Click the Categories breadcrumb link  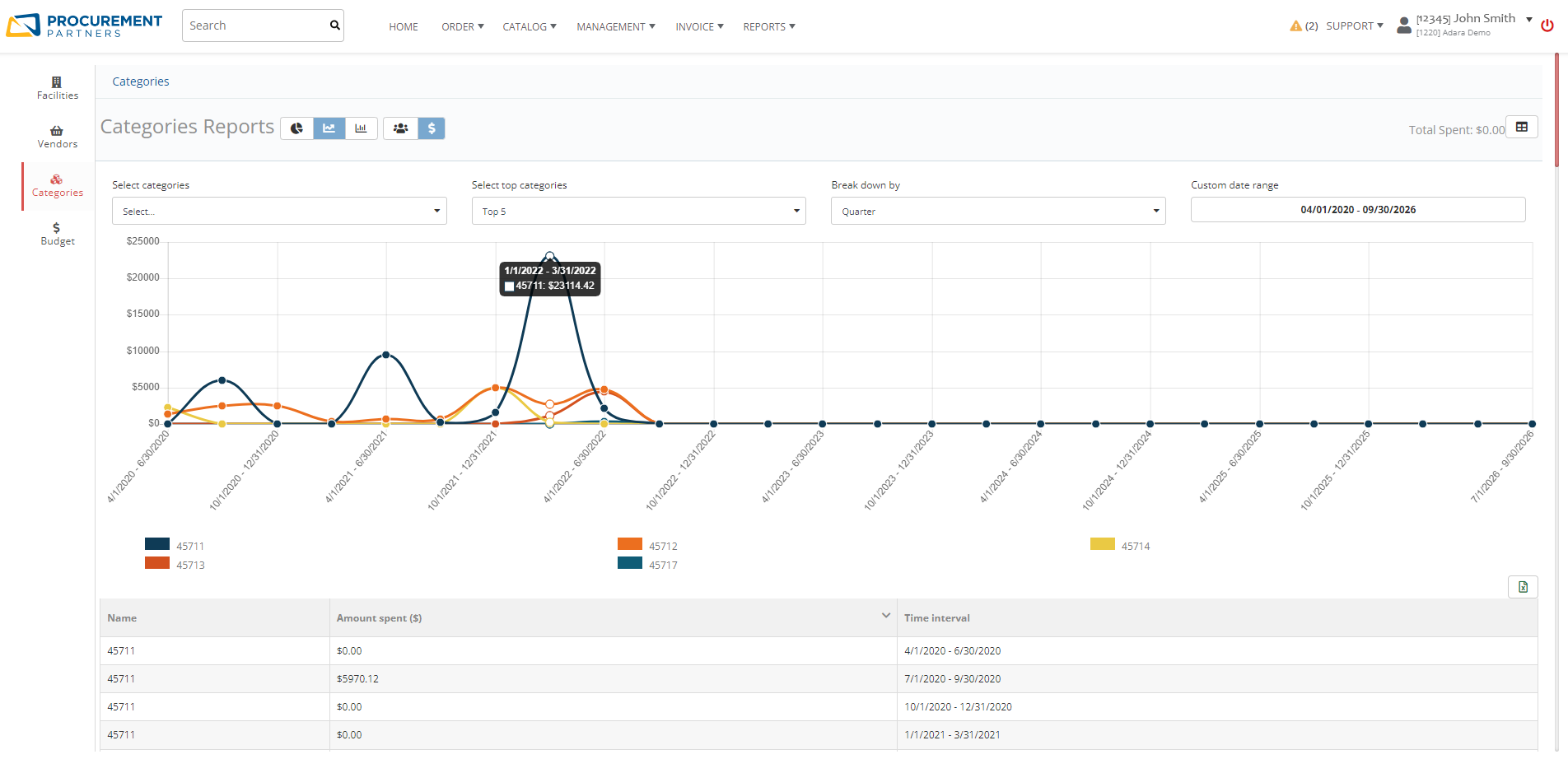[140, 81]
